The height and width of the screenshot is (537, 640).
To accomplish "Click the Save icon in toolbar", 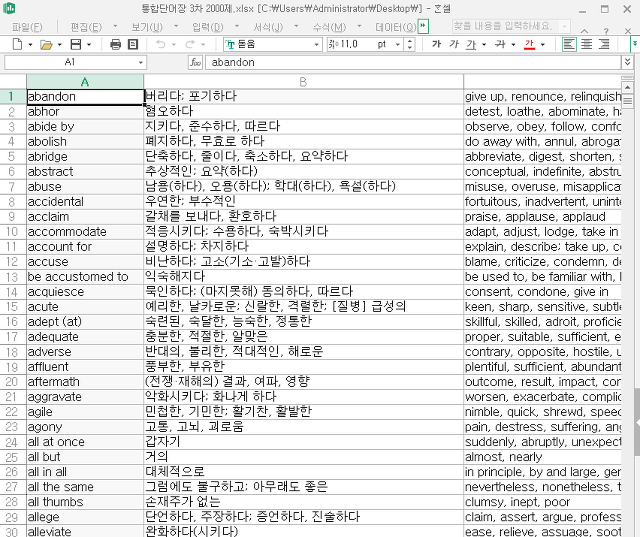I will click(76, 45).
